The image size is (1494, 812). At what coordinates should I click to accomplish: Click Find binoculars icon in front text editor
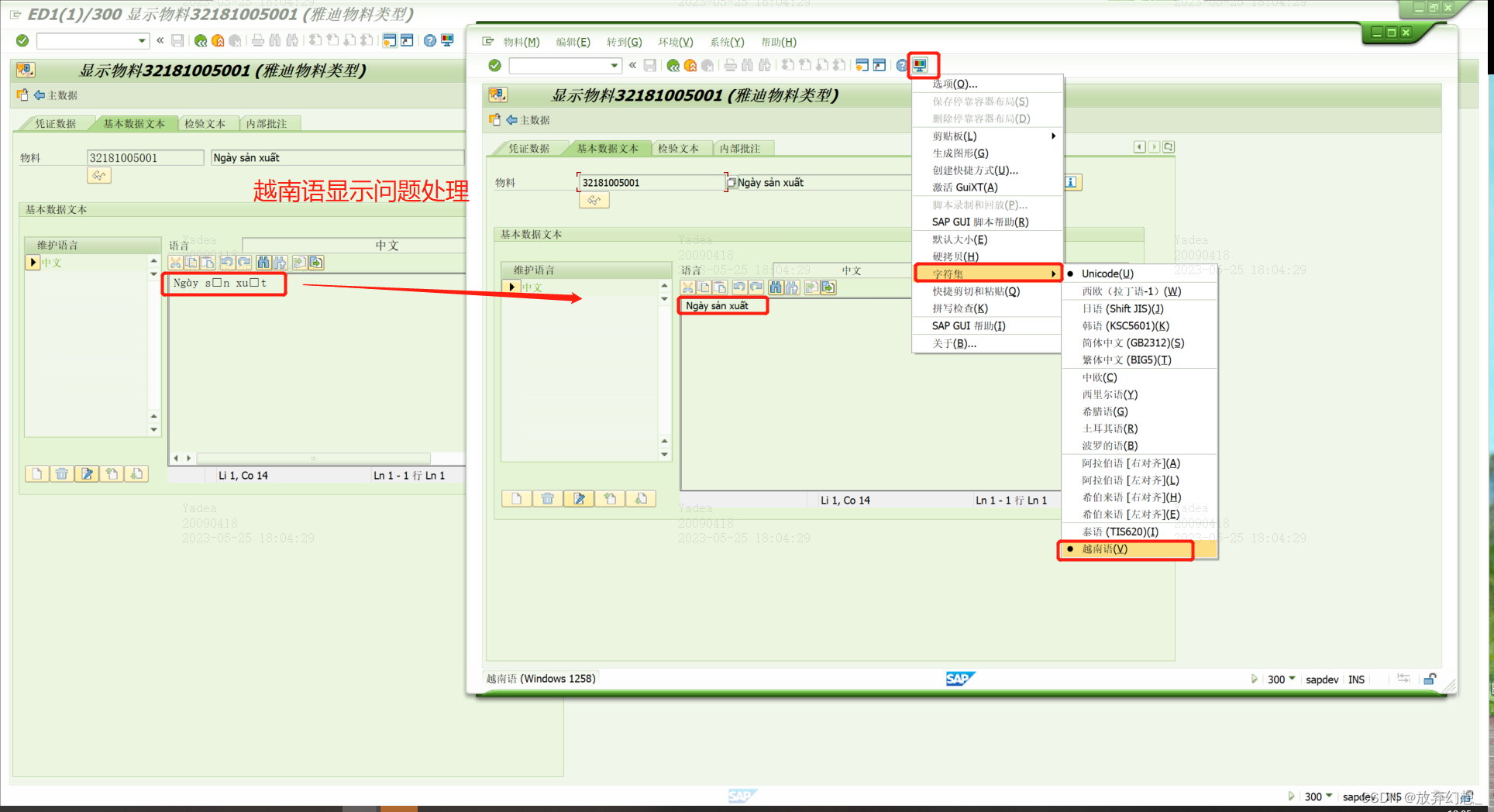point(776,287)
